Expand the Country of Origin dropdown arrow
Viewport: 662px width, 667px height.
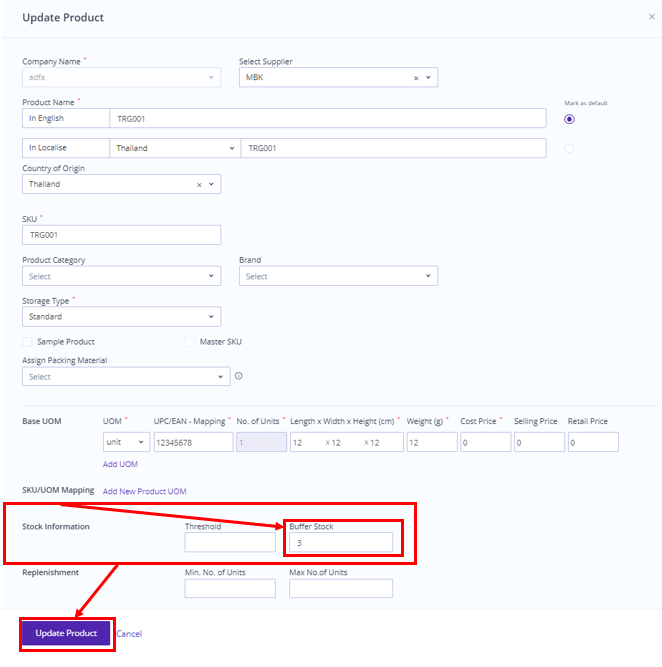pos(211,184)
